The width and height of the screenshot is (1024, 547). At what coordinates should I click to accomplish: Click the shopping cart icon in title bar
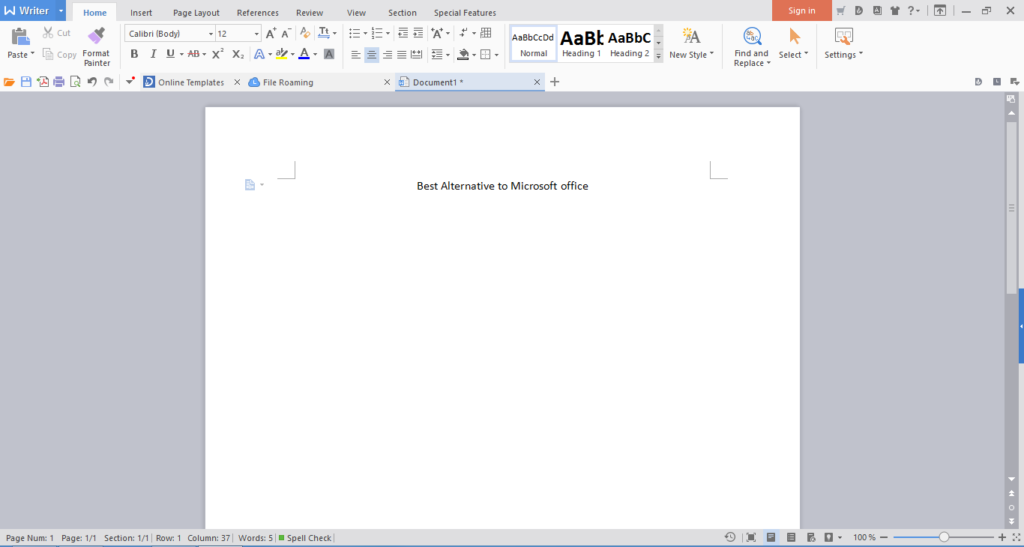tap(841, 10)
